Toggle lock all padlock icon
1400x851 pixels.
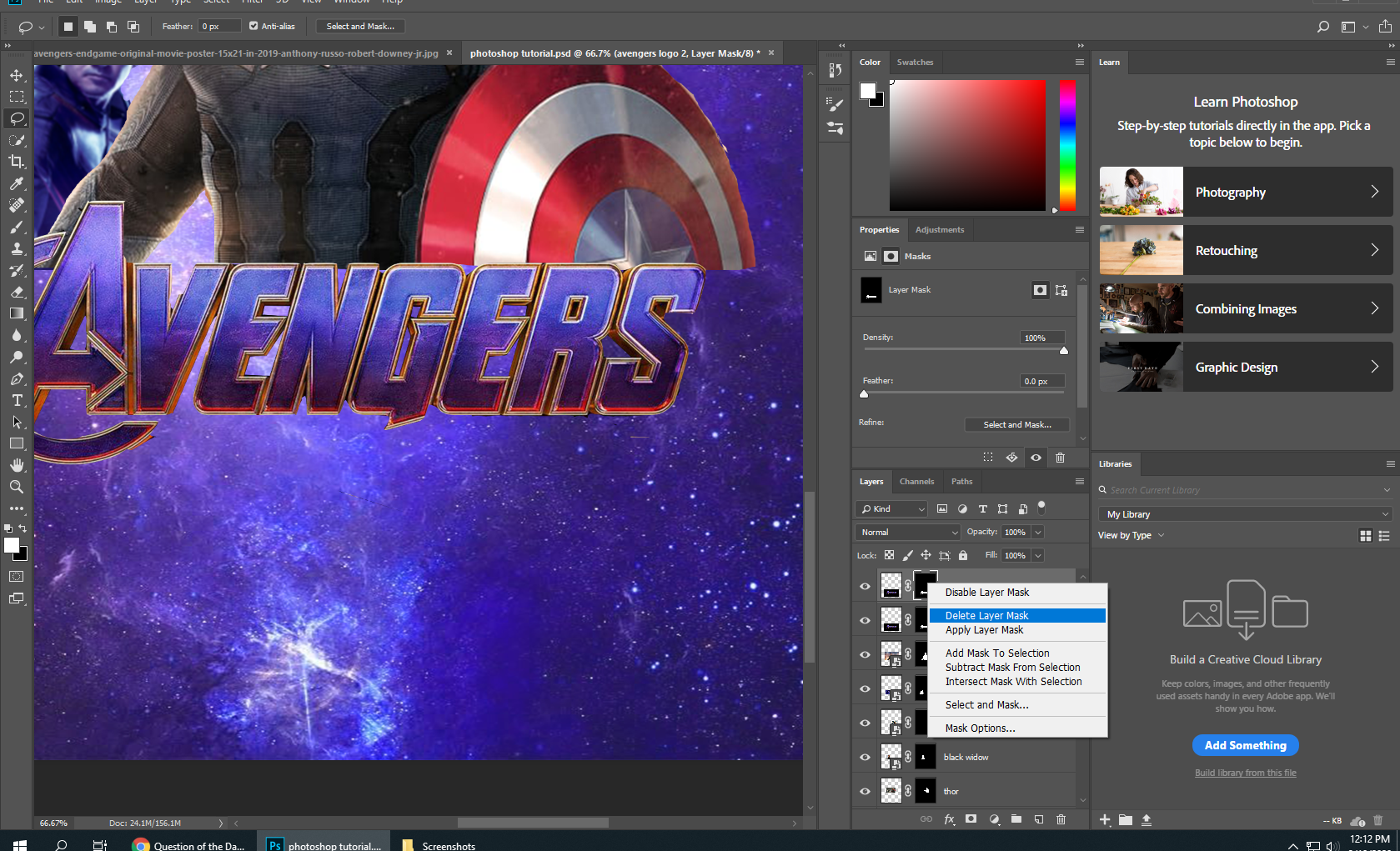click(963, 555)
